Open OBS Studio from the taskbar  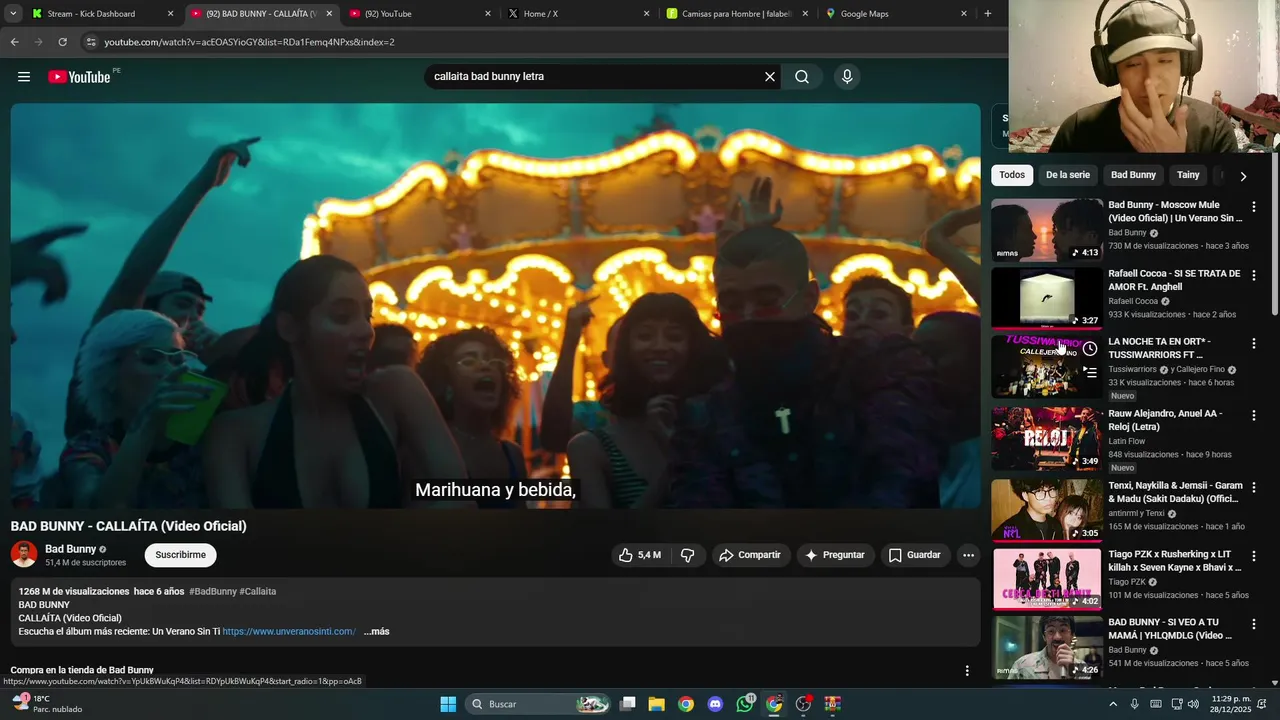[x=803, y=704]
